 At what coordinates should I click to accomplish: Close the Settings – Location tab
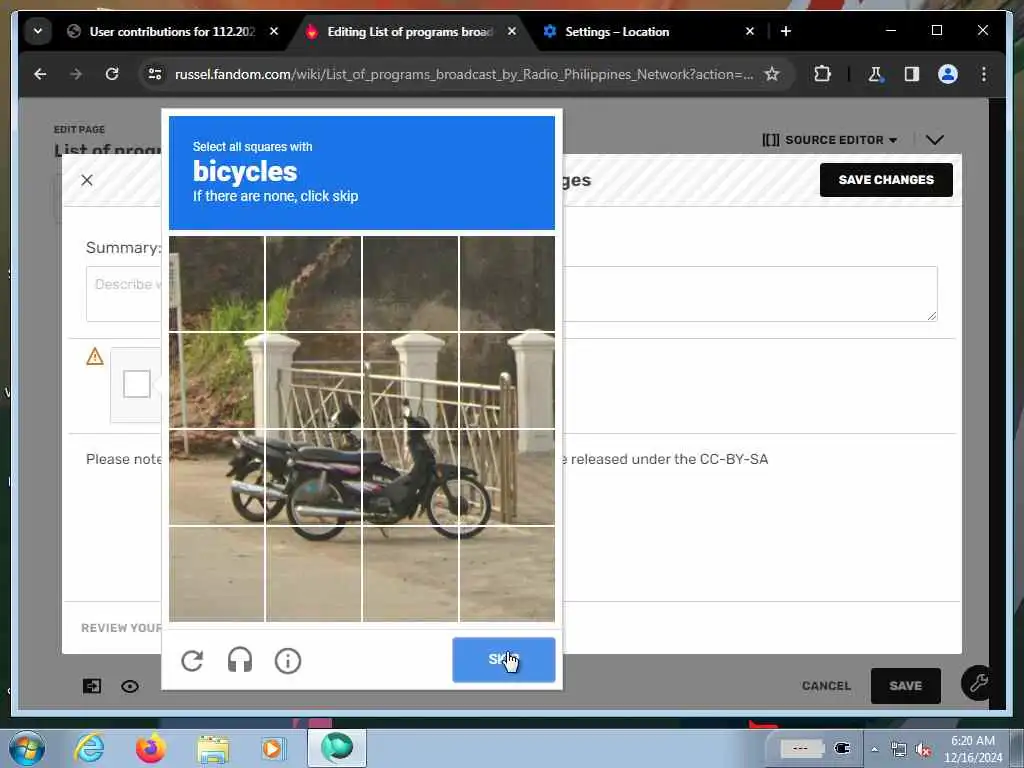pos(750,31)
